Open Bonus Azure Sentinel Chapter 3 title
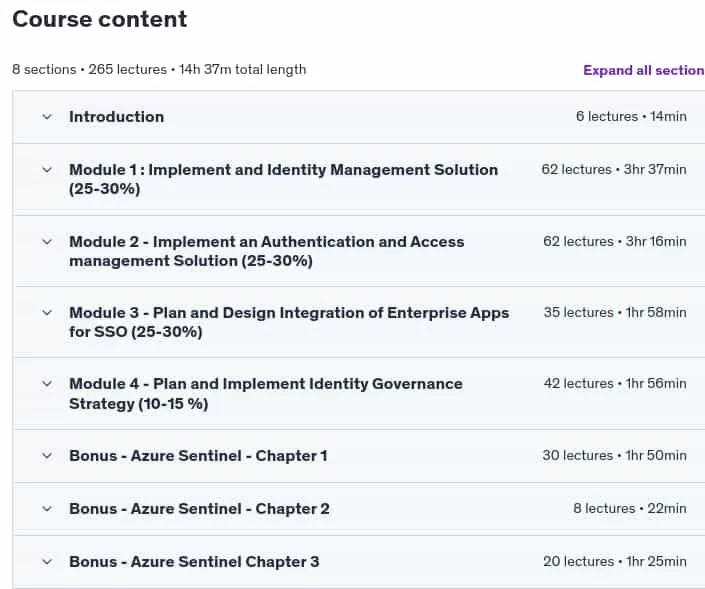Screen dimensions: 705x589 point(194,562)
